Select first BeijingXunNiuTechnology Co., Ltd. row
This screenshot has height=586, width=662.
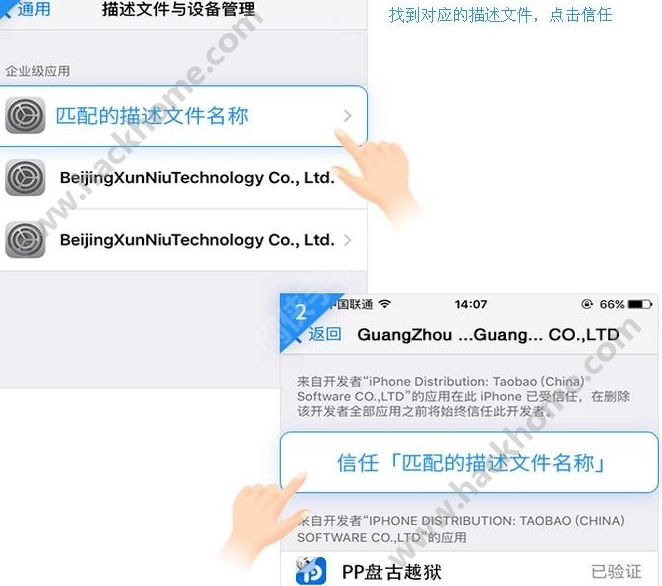183,178
